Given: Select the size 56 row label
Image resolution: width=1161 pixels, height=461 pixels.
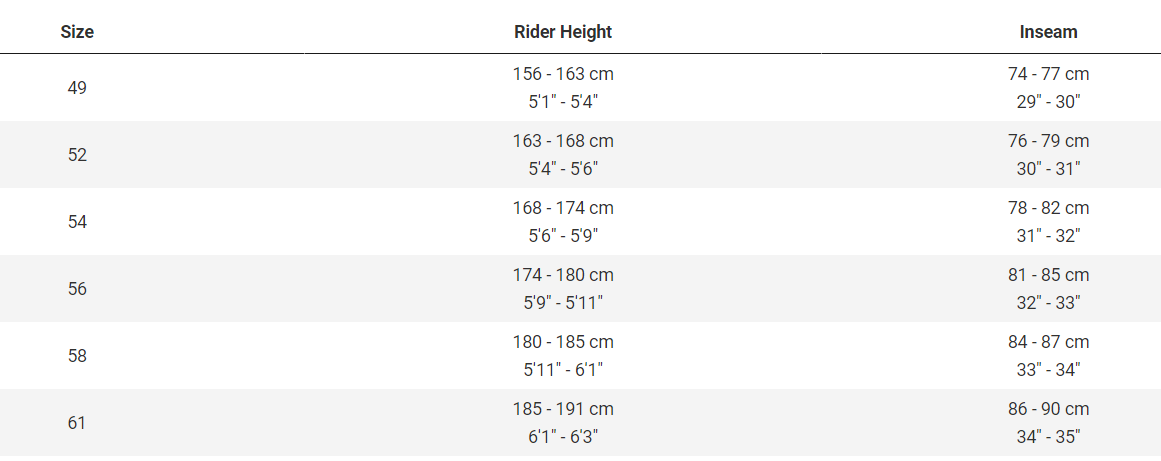Looking at the screenshot, I should click(77, 289).
